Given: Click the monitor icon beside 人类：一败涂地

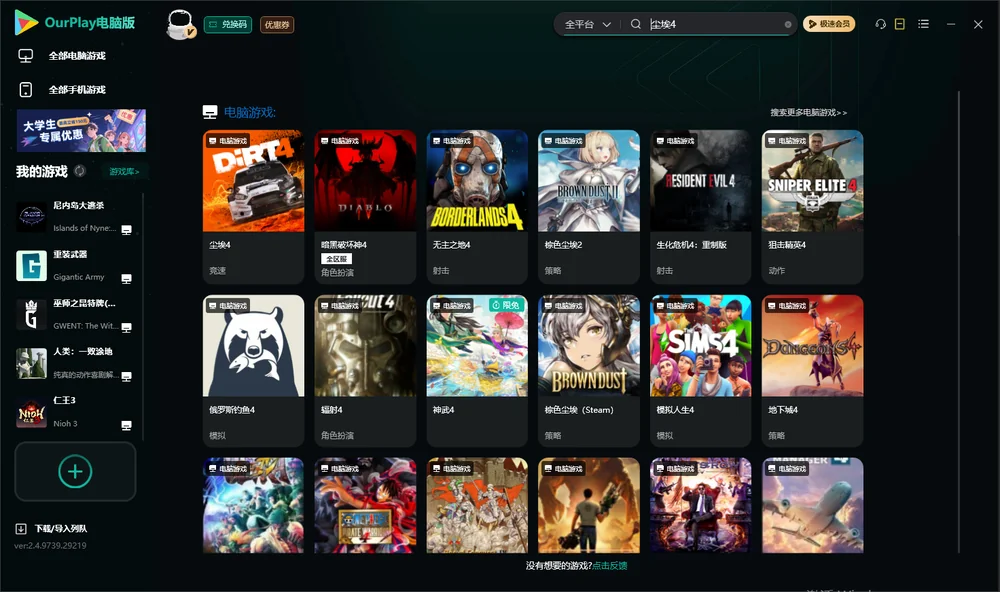Looking at the screenshot, I should (x=126, y=376).
